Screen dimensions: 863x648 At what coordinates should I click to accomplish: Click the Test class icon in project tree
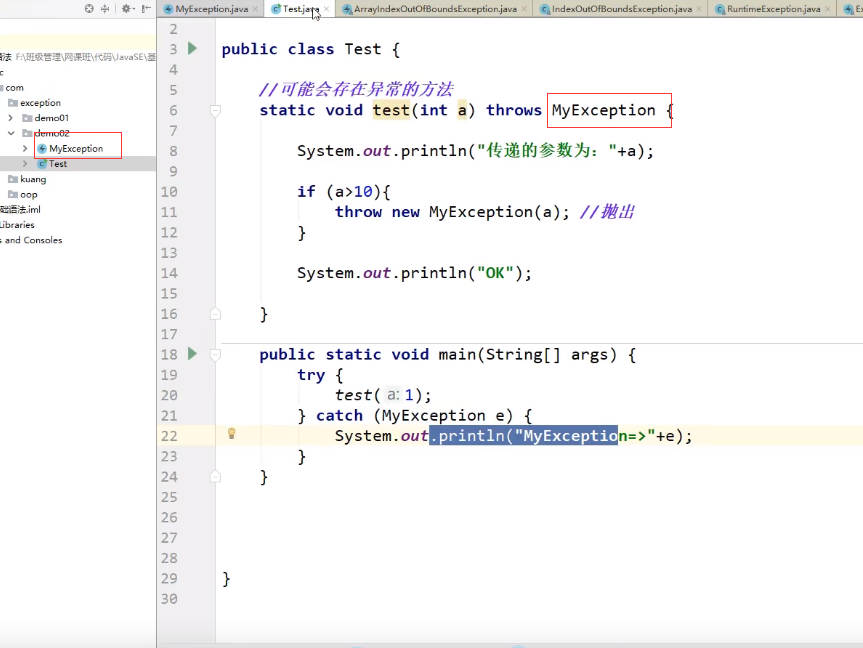point(42,164)
